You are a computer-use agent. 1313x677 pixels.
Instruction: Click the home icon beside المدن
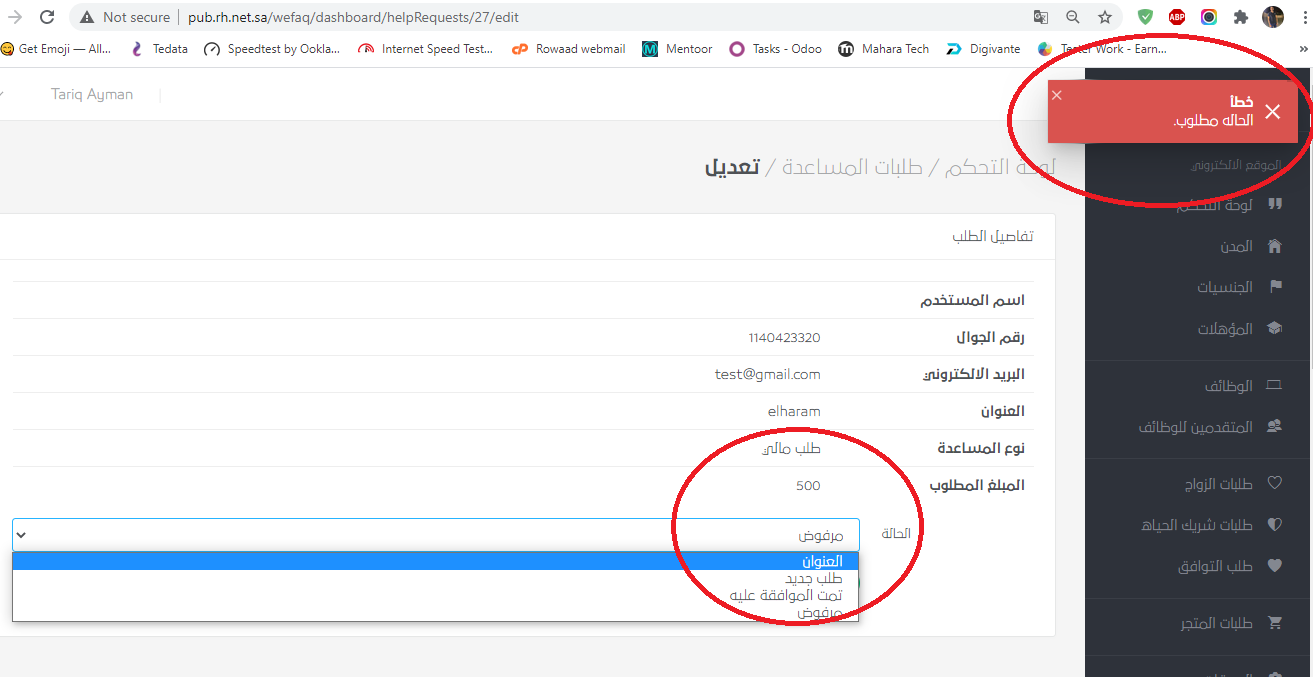pos(1274,246)
